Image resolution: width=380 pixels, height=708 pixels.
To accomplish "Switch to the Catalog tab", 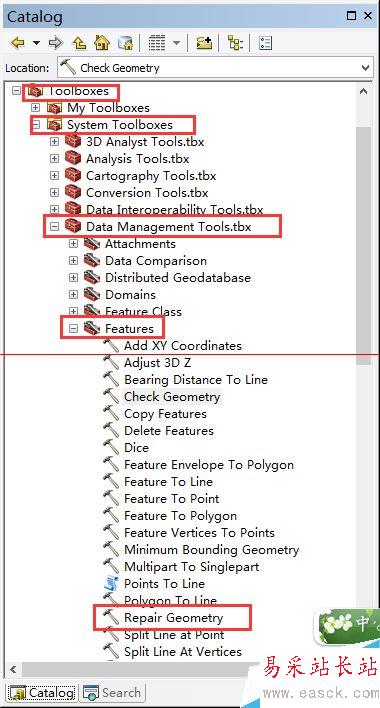I will (x=42, y=693).
